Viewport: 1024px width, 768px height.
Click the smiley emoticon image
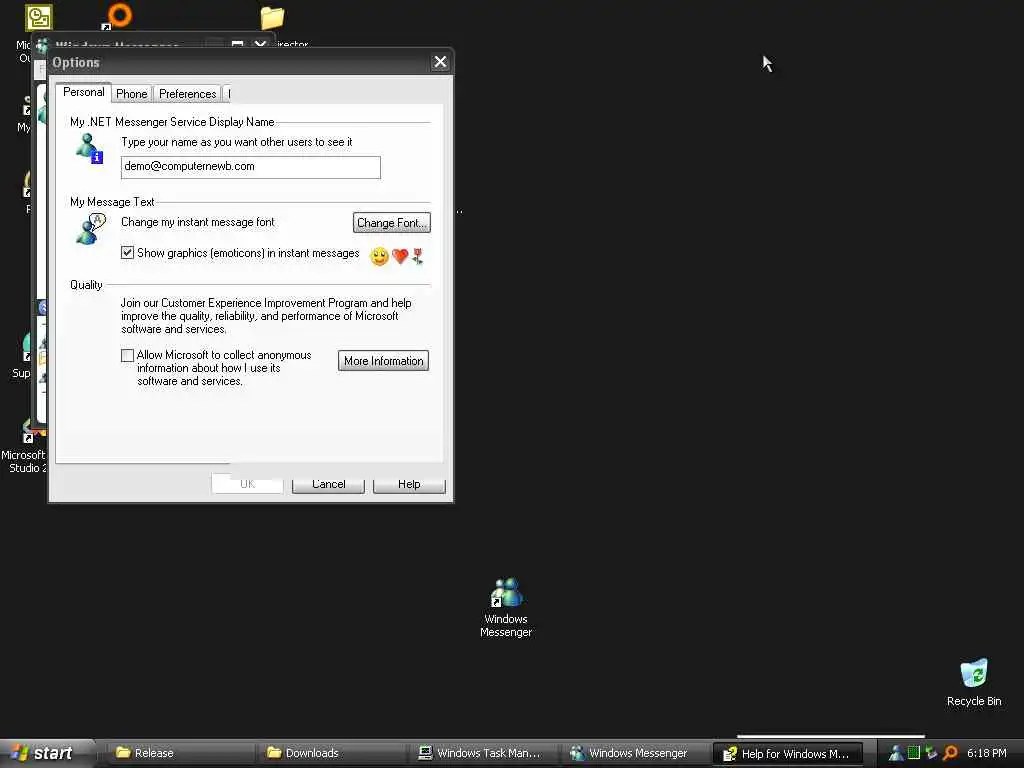coord(379,256)
